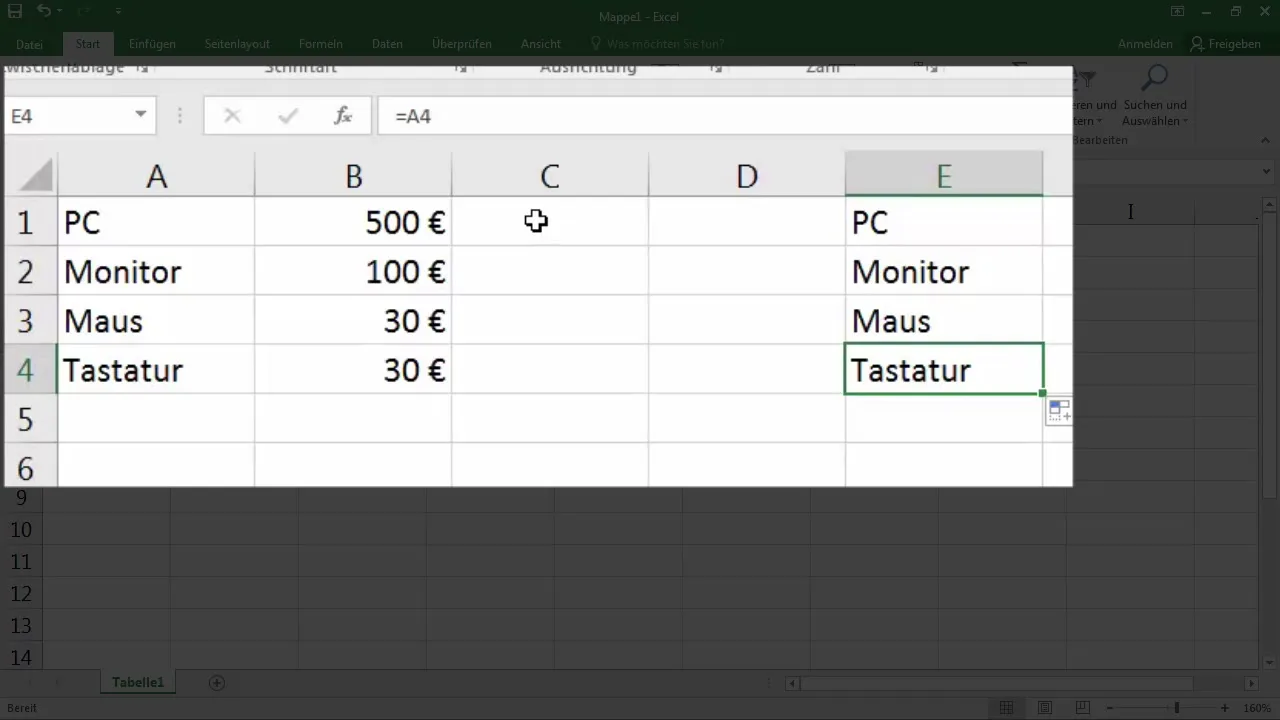Collapse the ribbon with the arrow
The width and height of the screenshot is (1280, 720).
(x=1266, y=142)
